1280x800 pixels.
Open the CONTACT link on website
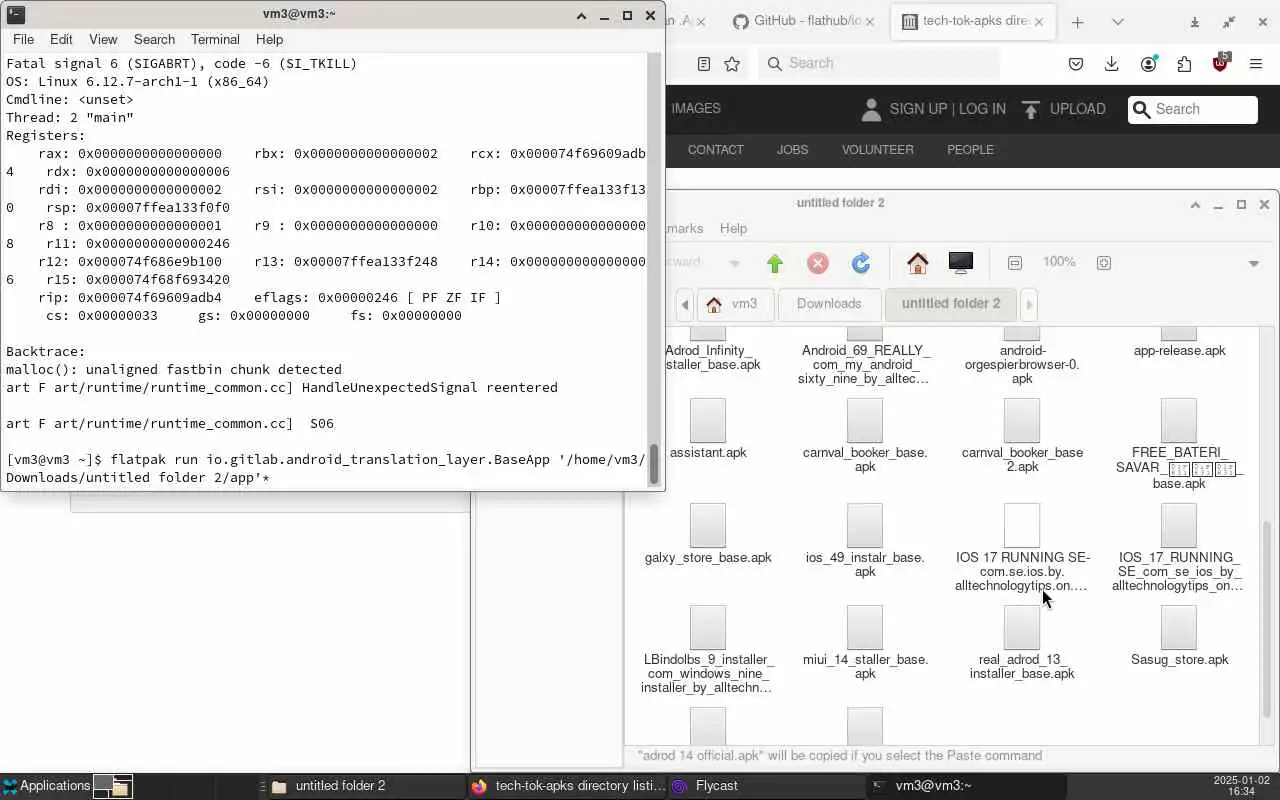pos(715,150)
